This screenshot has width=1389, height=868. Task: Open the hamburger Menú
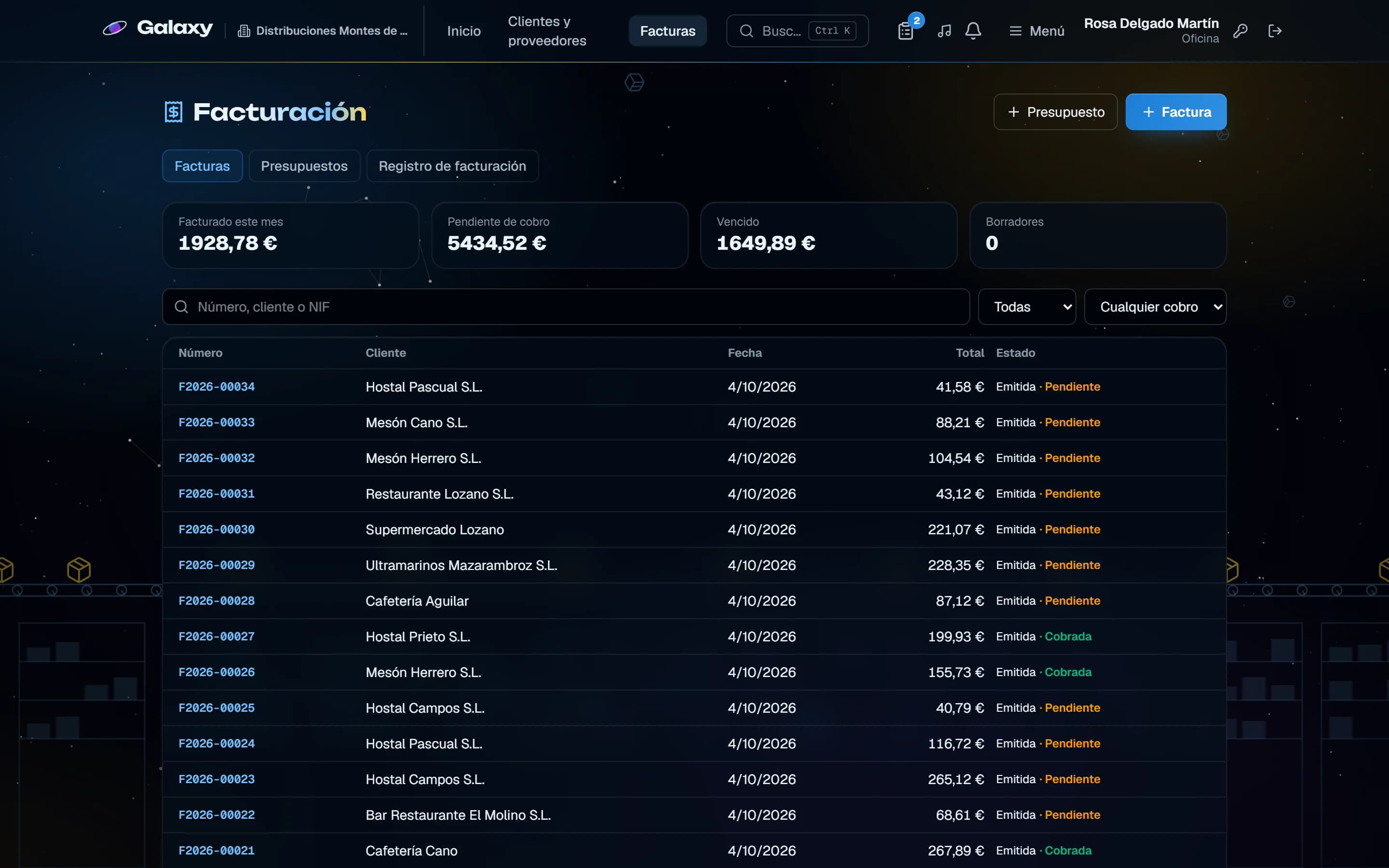(x=1036, y=31)
